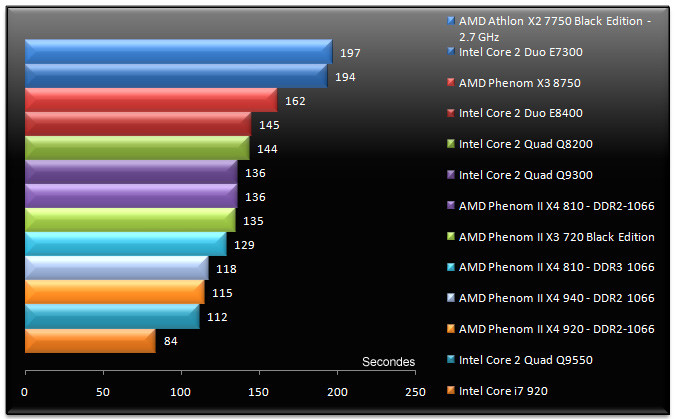Click the data label "144"
This screenshot has height=419, width=679.
[267, 149]
